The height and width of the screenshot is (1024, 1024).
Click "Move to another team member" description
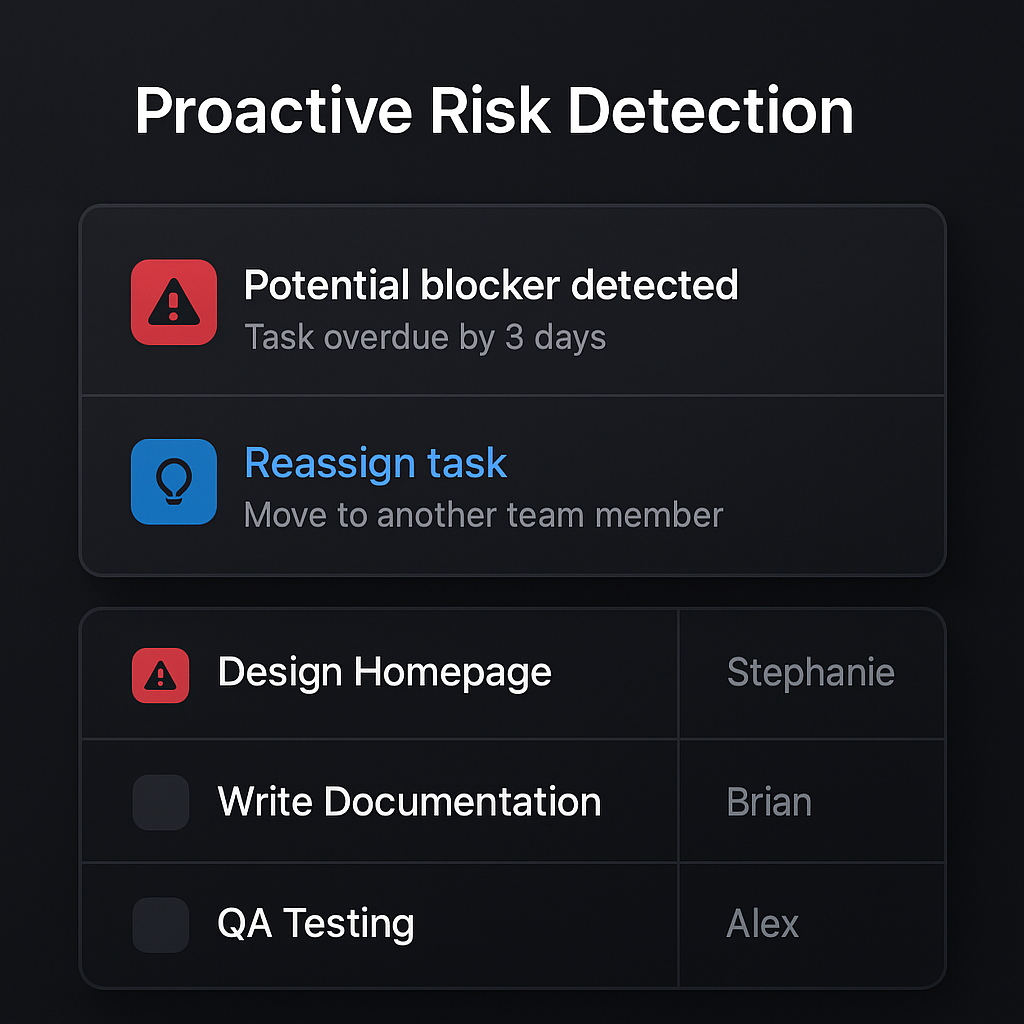[x=483, y=515]
